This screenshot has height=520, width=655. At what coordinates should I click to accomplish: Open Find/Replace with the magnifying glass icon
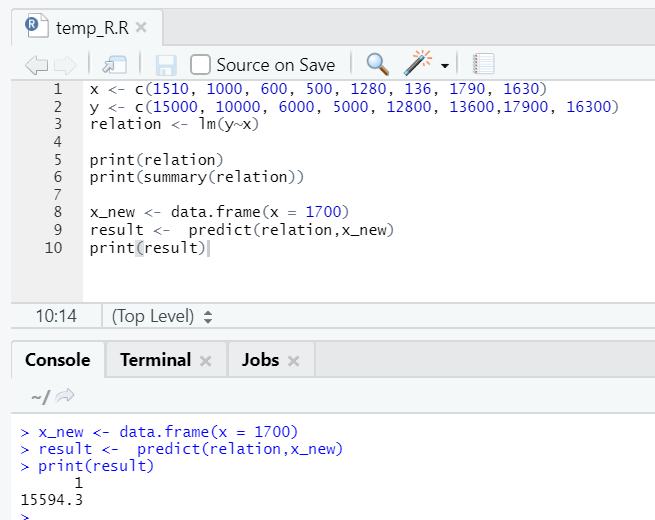pos(377,64)
